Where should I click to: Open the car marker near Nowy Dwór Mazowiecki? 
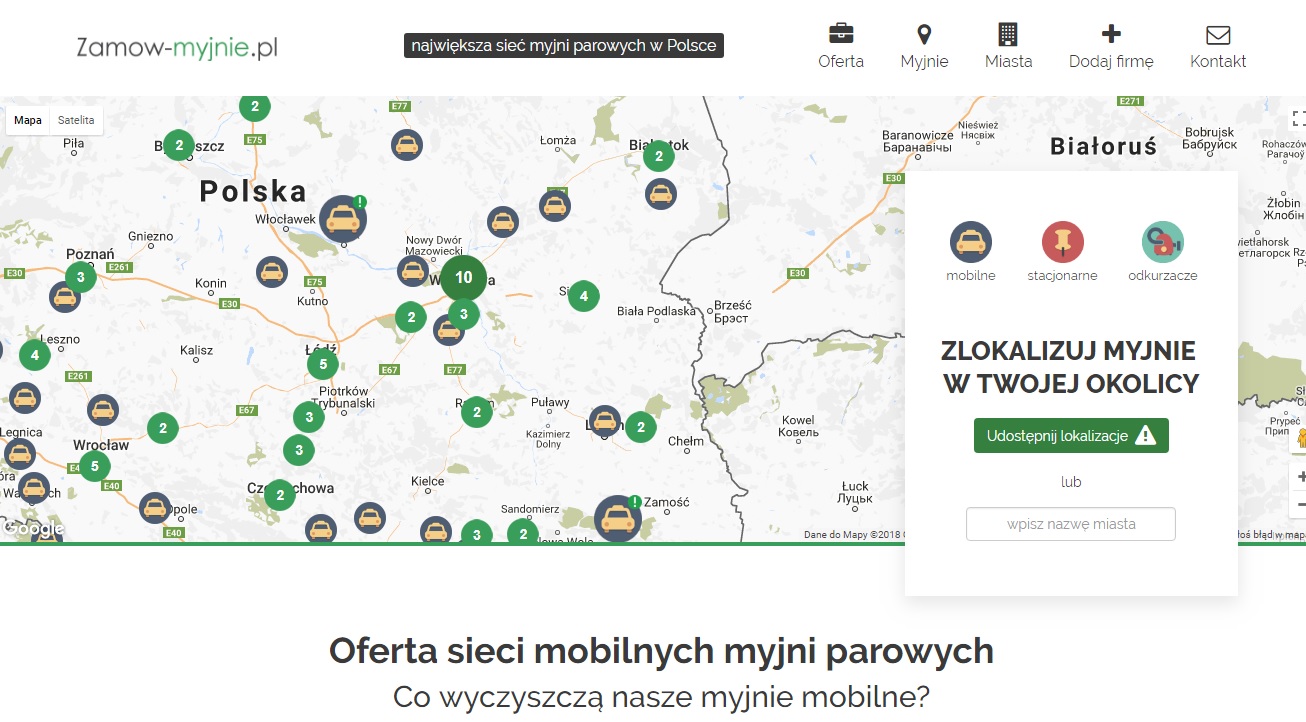click(x=413, y=271)
